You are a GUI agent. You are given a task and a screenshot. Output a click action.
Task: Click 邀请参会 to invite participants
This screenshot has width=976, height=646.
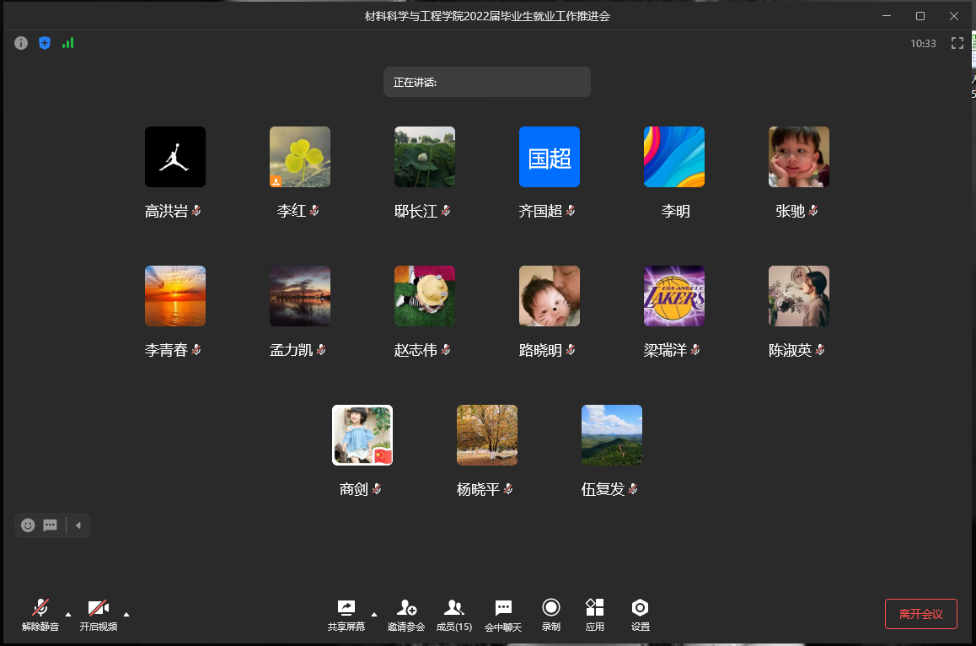[x=406, y=613]
